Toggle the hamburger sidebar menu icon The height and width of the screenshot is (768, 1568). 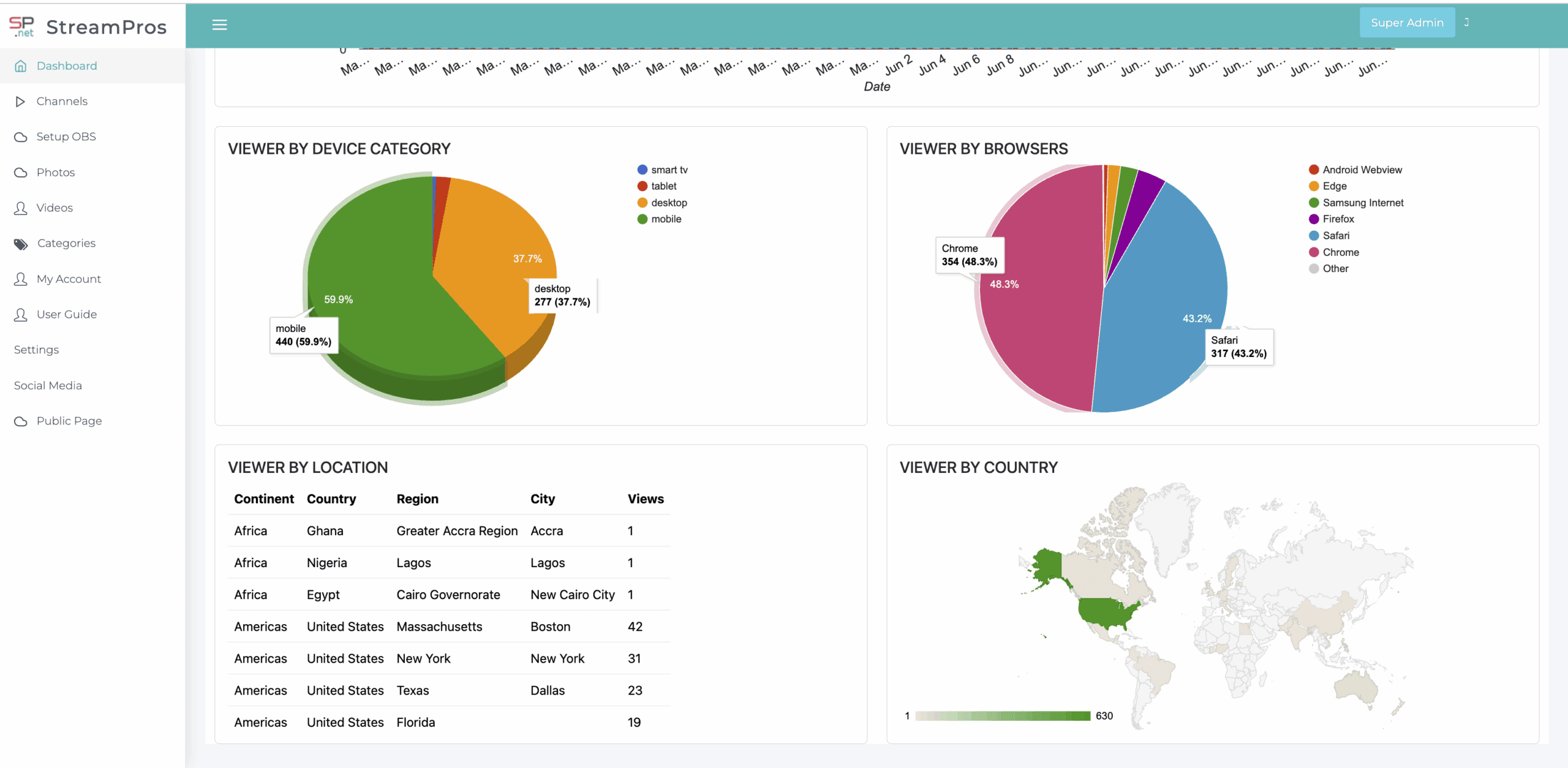pyautogui.click(x=219, y=24)
